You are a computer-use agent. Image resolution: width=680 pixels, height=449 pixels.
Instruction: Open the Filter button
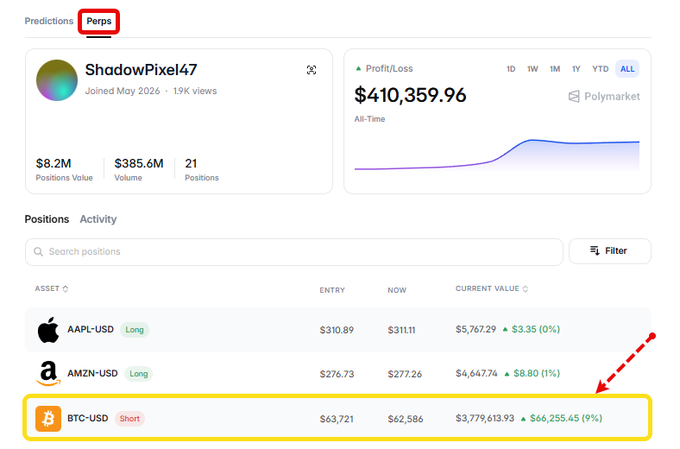coord(610,251)
